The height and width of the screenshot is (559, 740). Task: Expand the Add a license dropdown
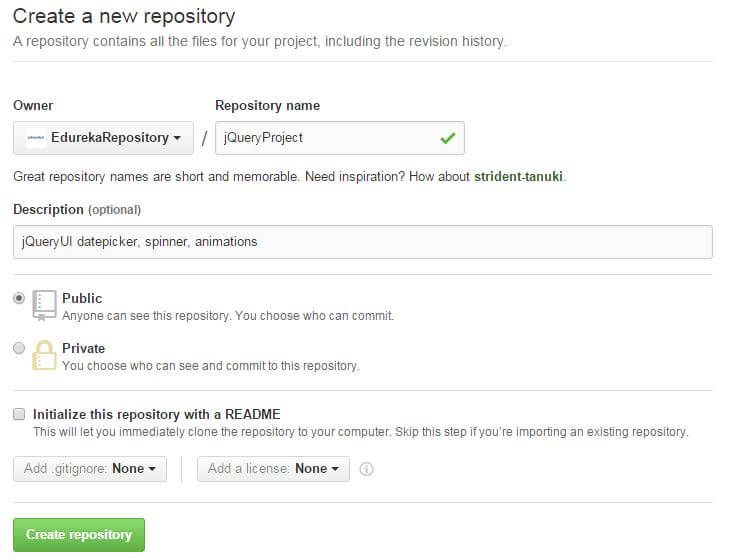[x=273, y=469]
